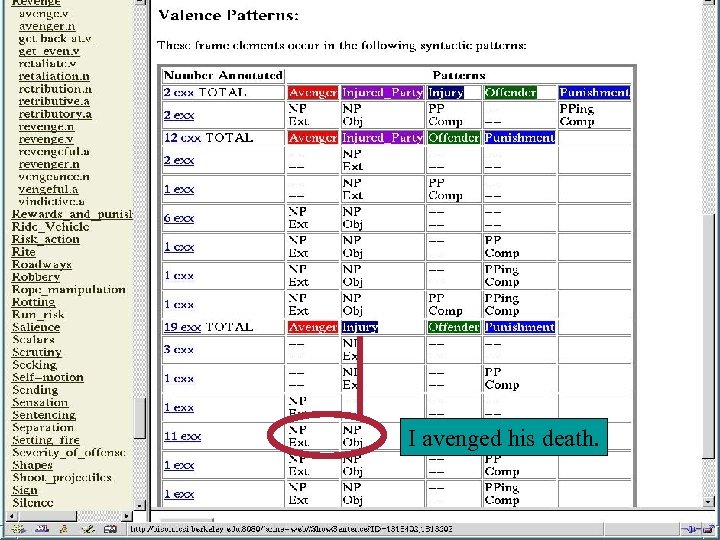Open the Sentencing frame
This screenshot has width=720, height=540.
[x=44, y=415]
